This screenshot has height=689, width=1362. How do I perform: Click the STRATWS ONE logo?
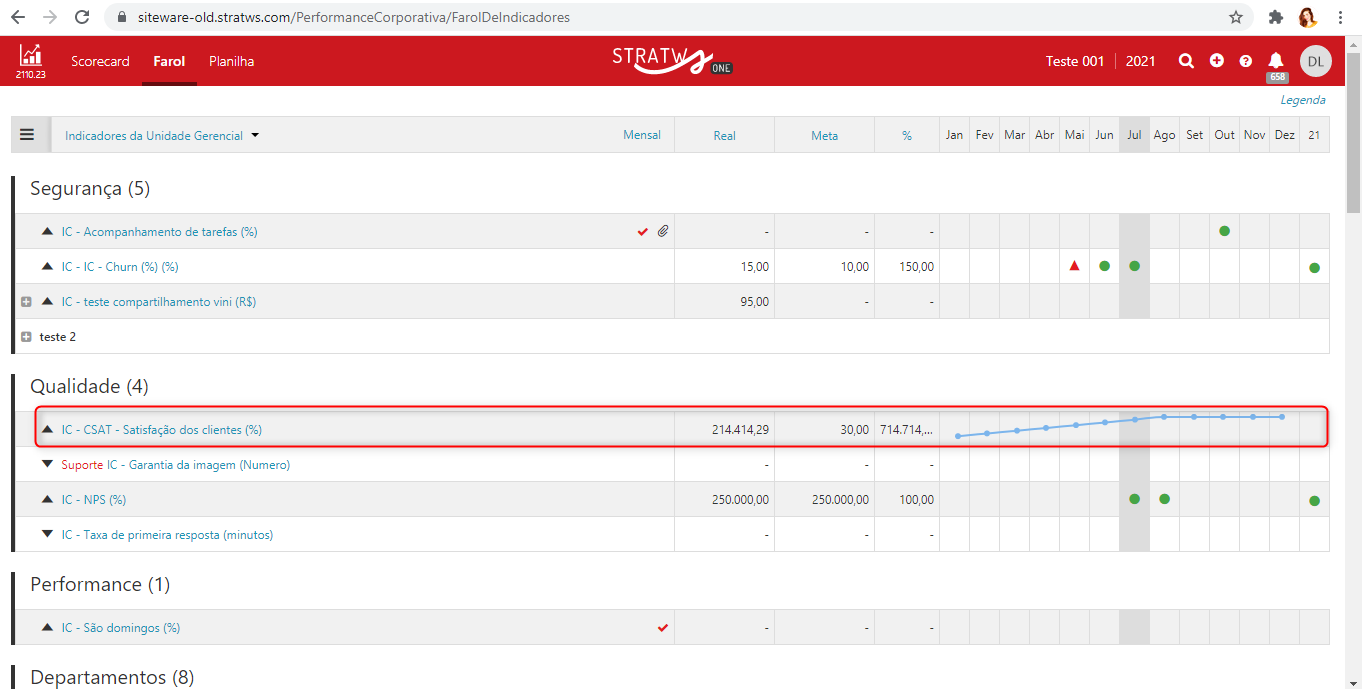click(x=672, y=60)
